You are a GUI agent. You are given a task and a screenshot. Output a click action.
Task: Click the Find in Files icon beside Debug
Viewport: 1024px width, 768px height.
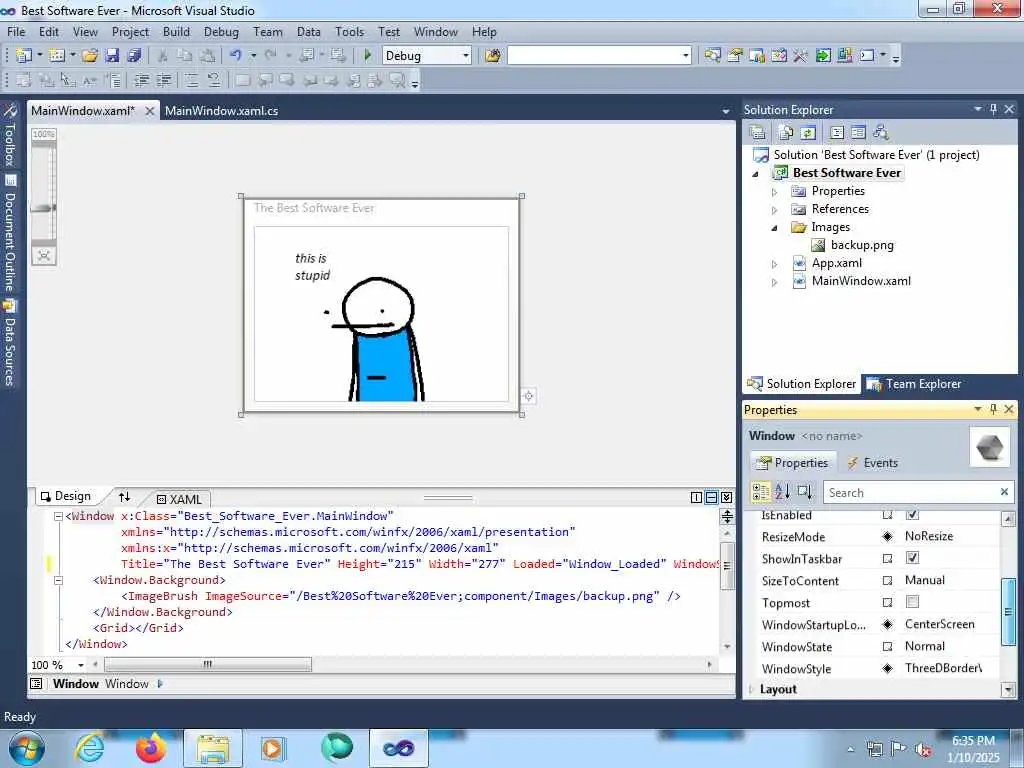[x=492, y=56]
